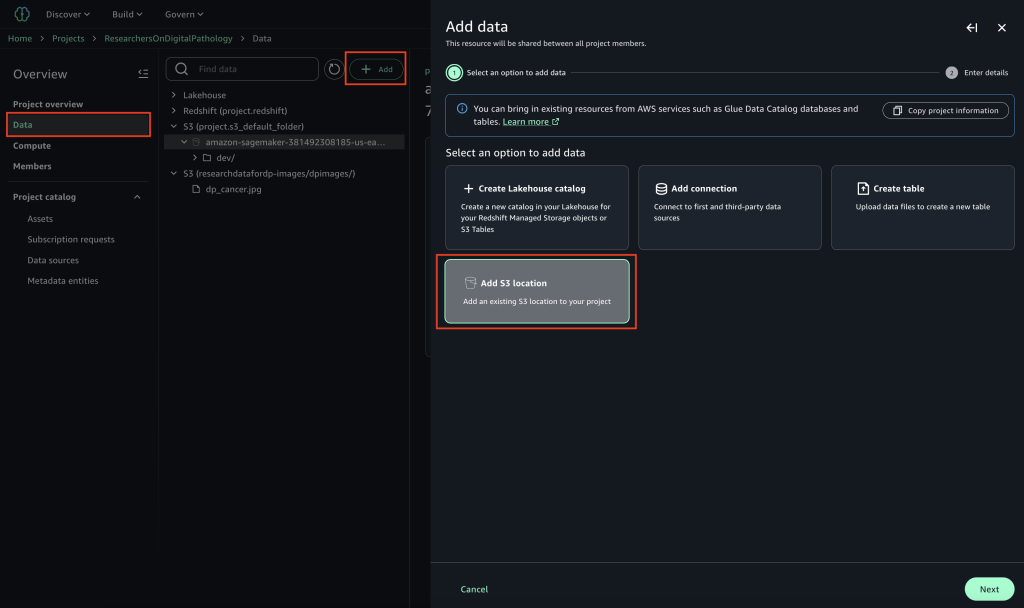Image resolution: width=1024 pixels, height=608 pixels.
Task: Choose Create table option card
Action: pos(922,208)
